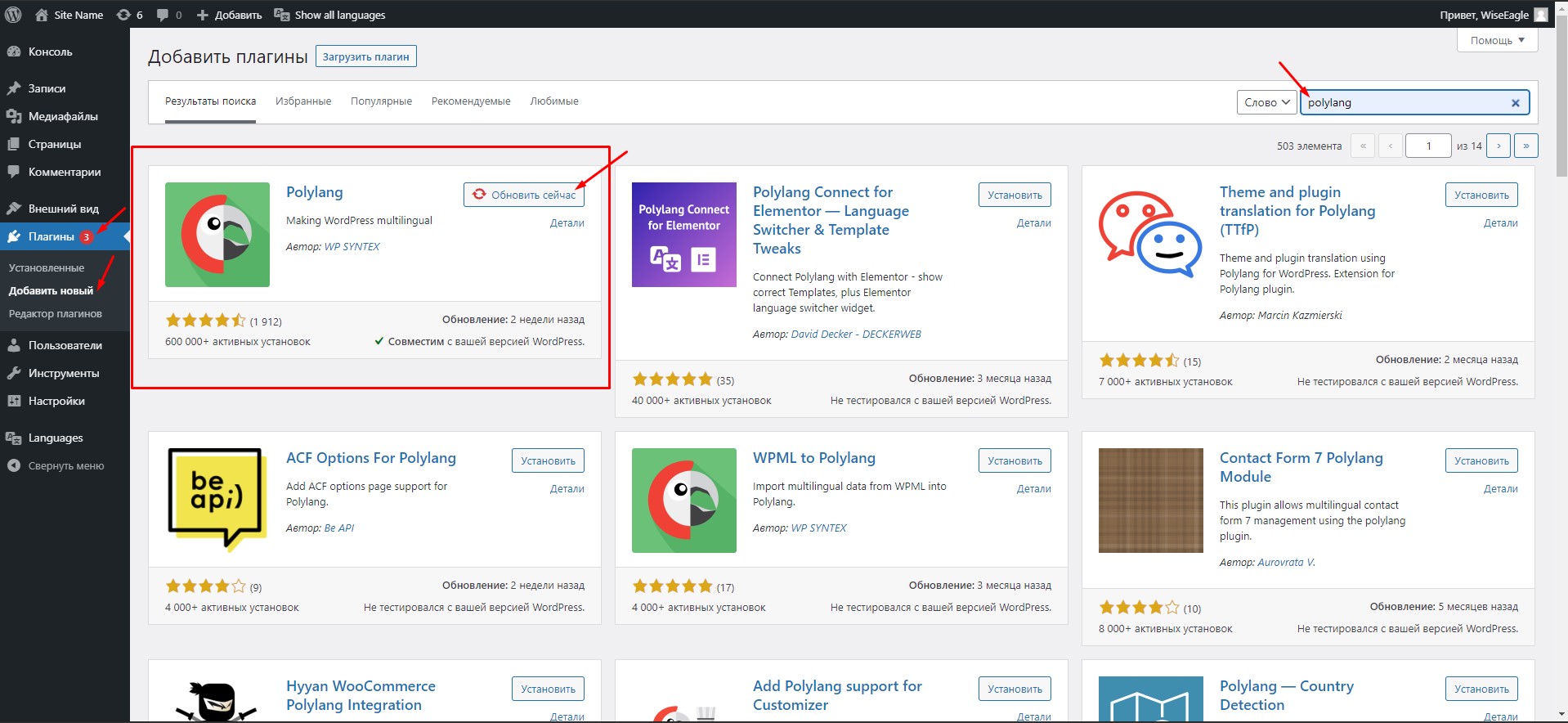The width and height of the screenshot is (1568, 723).
Task: Clear the polylang search text
Action: coord(1515,103)
